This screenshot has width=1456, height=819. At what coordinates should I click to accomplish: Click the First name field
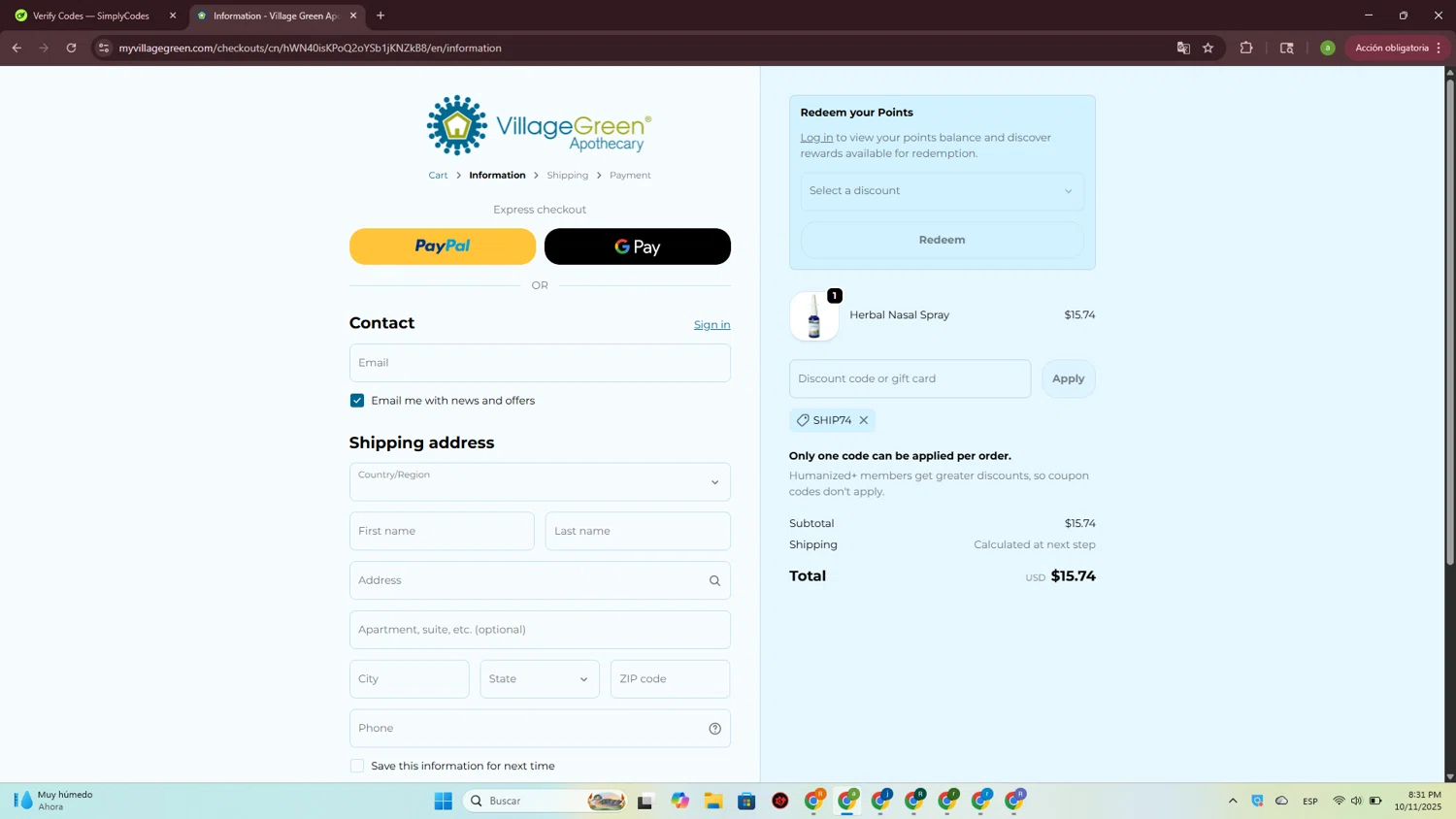click(442, 532)
